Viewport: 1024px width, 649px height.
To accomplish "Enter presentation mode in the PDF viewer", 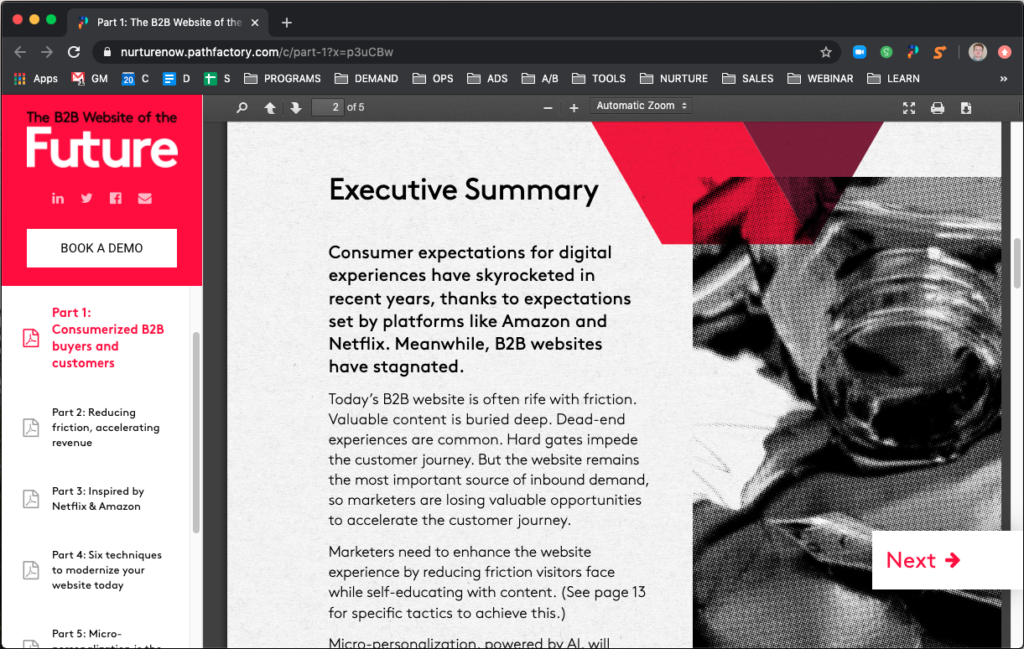I will coord(908,107).
